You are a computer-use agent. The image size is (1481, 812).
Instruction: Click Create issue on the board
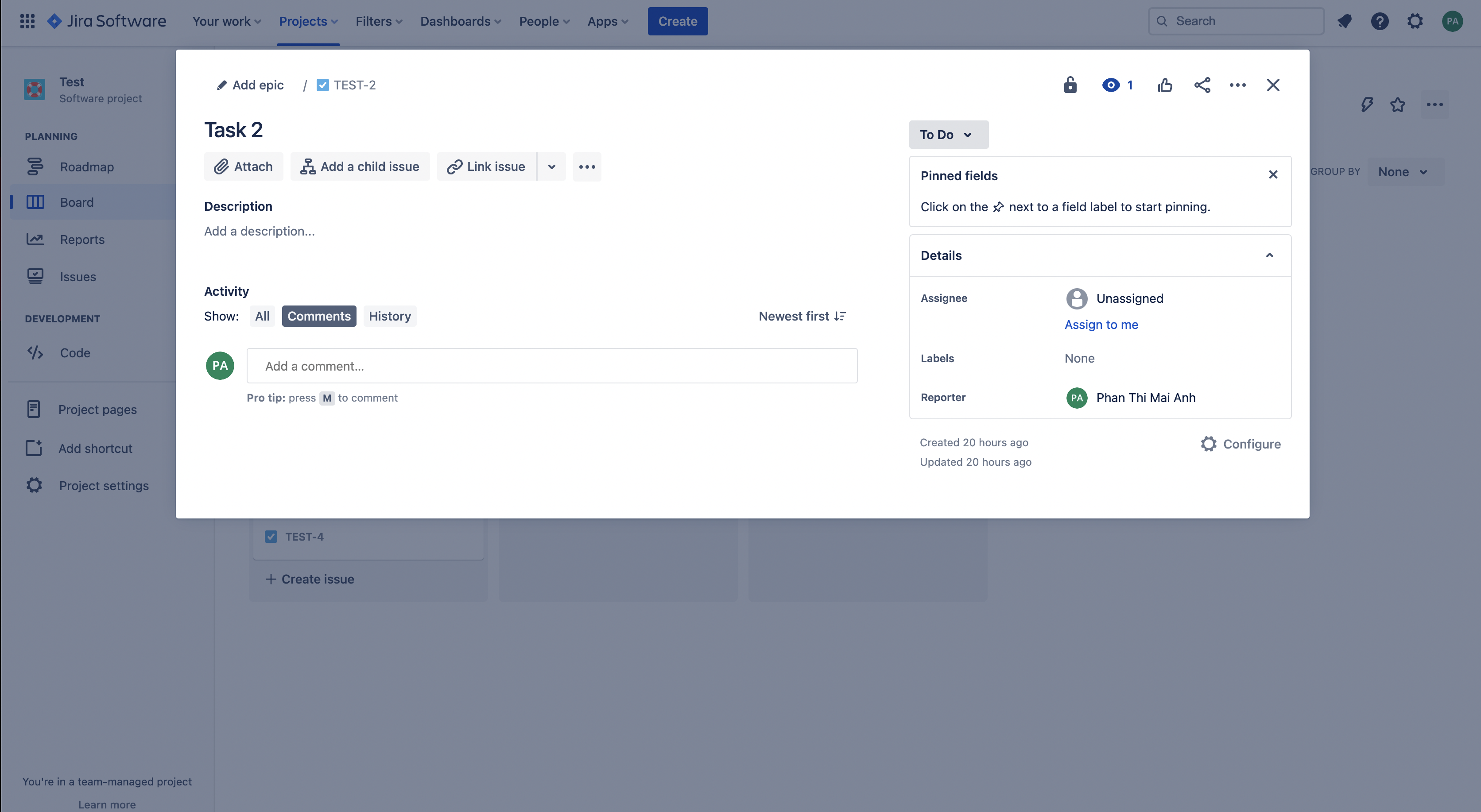[x=309, y=579]
